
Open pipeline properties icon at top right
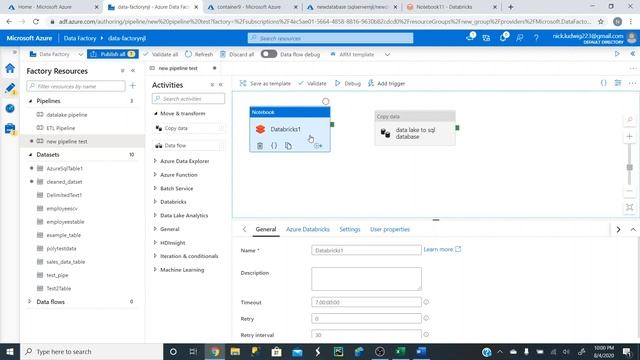pos(618,83)
